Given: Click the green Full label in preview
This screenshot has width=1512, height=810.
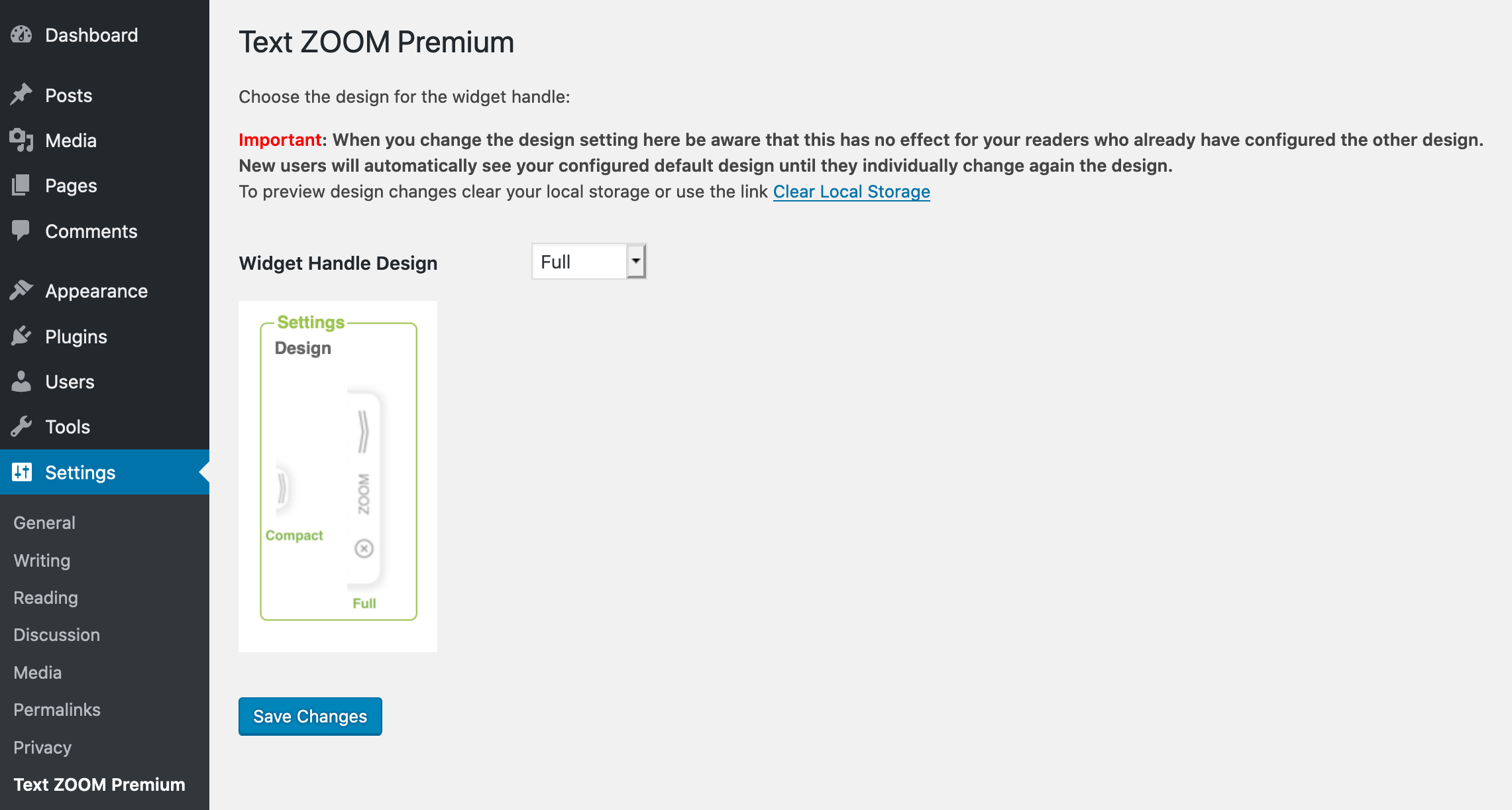Looking at the screenshot, I should click(364, 603).
